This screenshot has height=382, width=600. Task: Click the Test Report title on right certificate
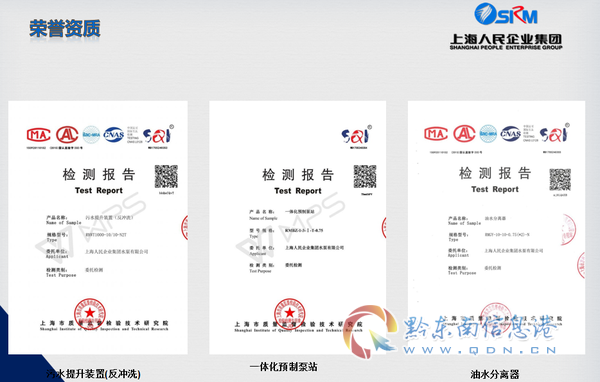click(x=495, y=189)
